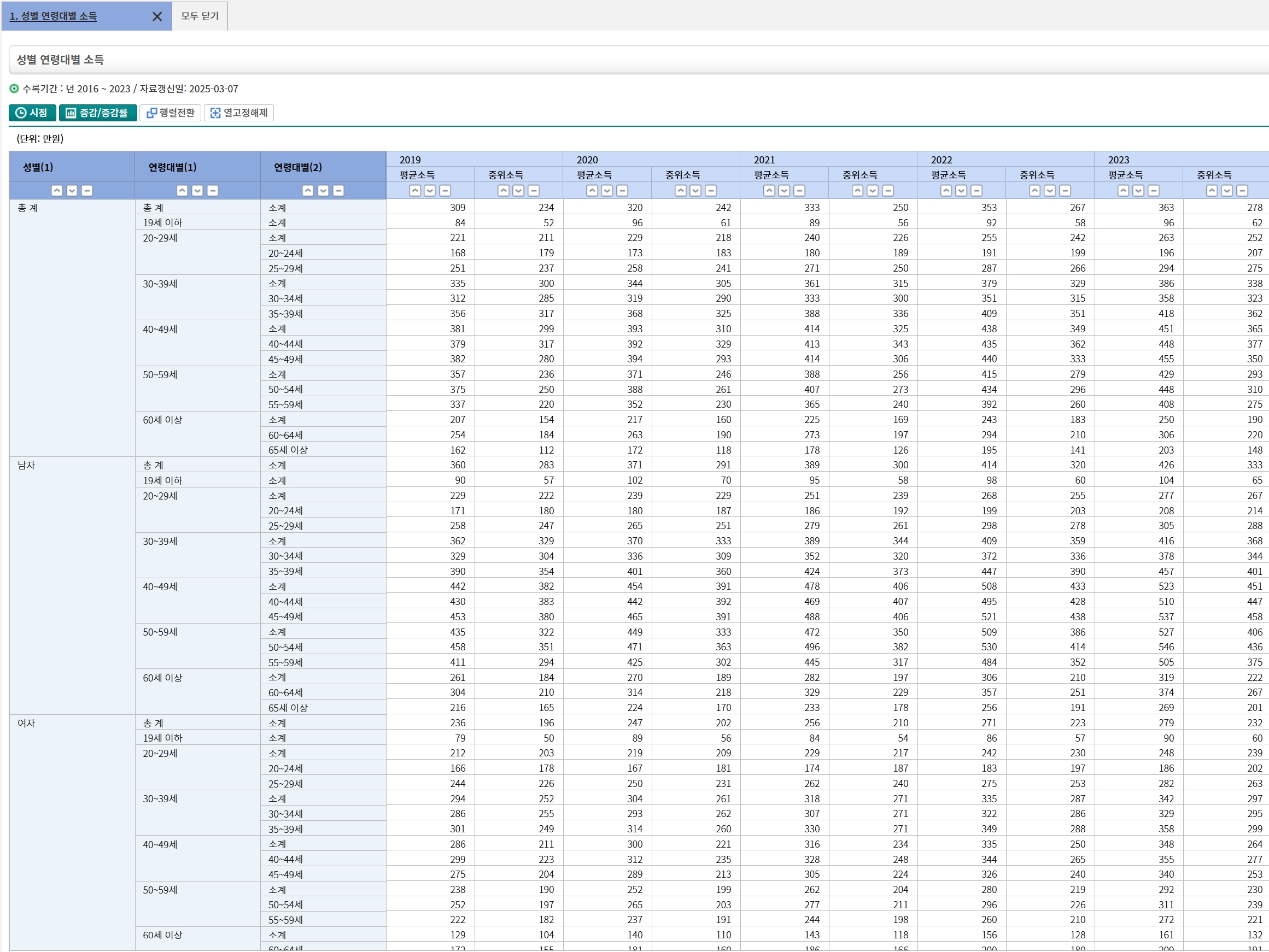Toggle 열고정해제 column freeze

click(238, 113)
